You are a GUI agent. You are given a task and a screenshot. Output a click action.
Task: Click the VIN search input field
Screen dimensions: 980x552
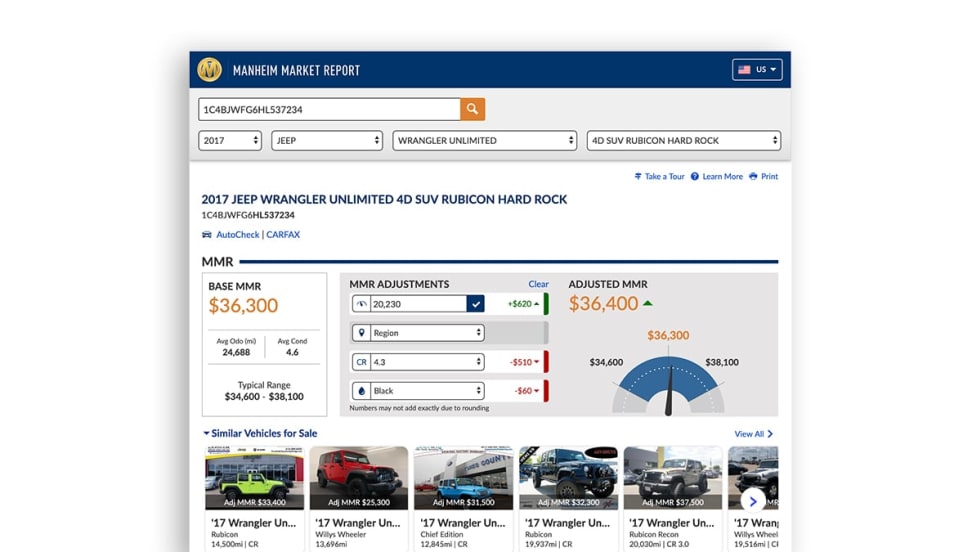pyautogui.click(x=329, y=109)
